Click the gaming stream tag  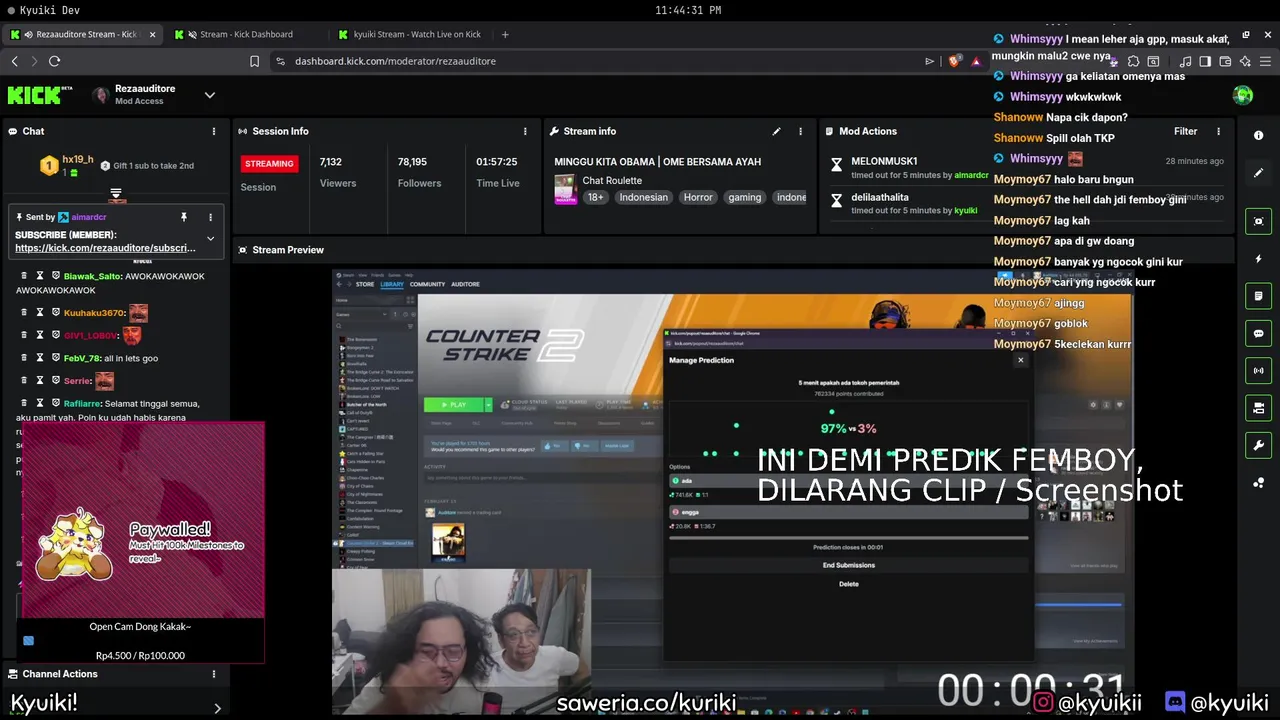(745, 197)
